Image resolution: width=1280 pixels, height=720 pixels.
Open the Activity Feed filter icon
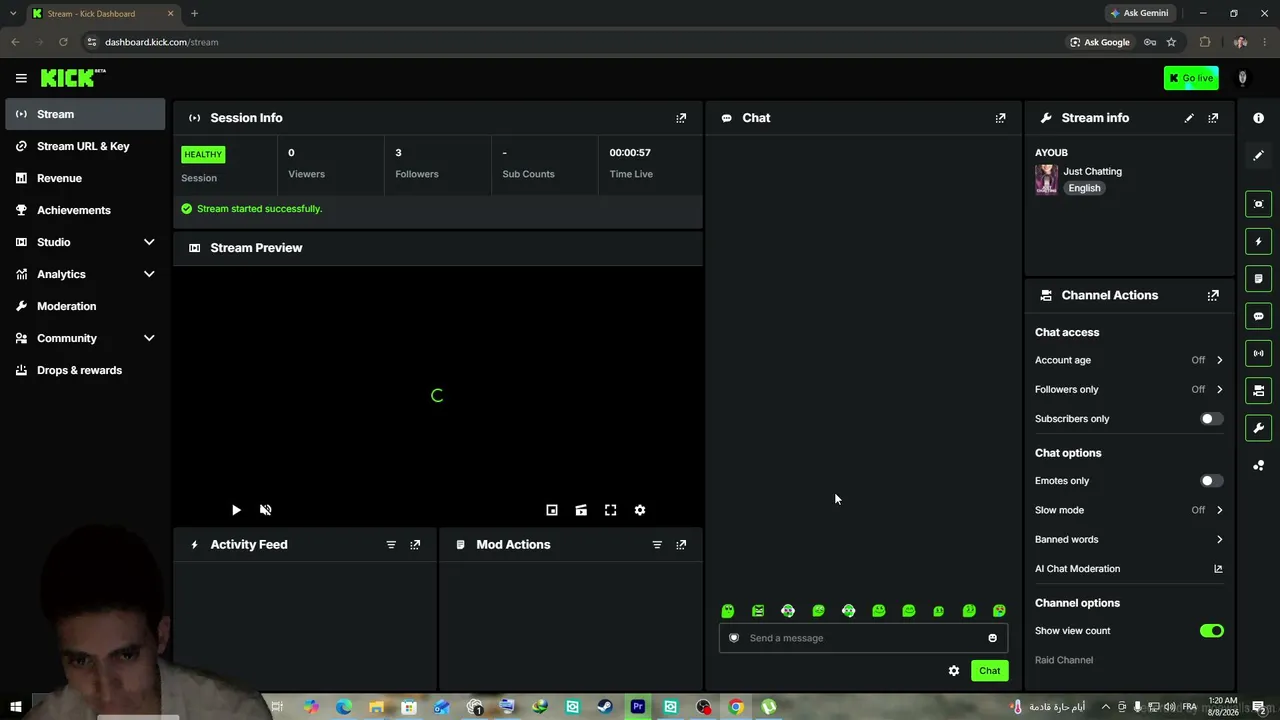[x=391, y=545]
